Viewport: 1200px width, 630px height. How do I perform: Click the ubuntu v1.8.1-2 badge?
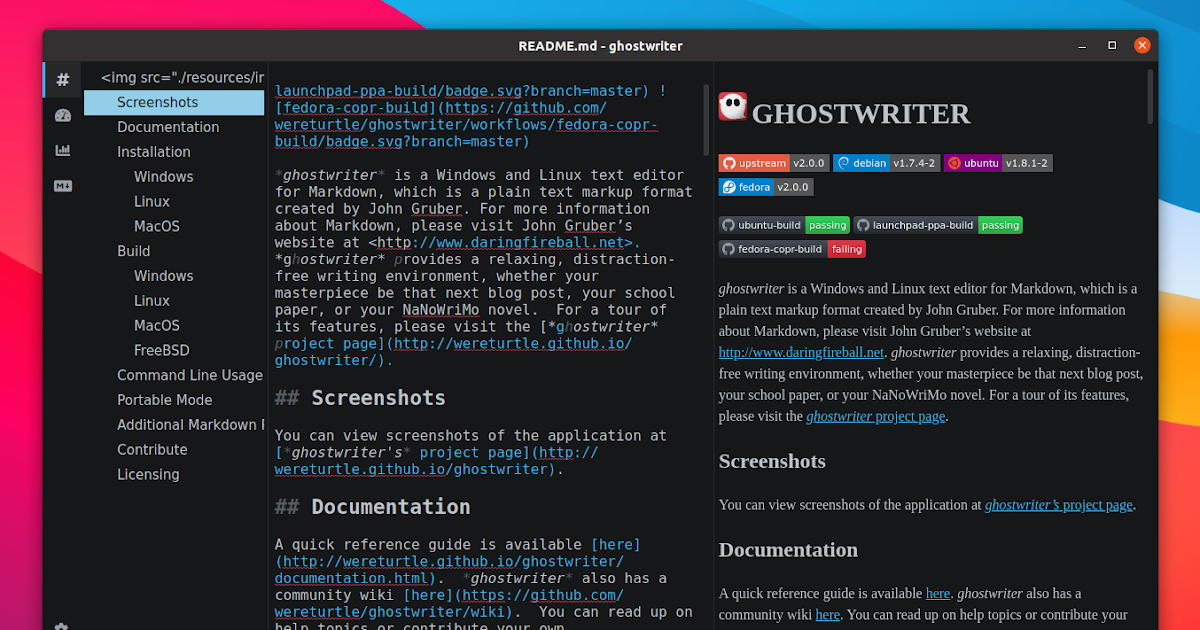coord(998,163)
